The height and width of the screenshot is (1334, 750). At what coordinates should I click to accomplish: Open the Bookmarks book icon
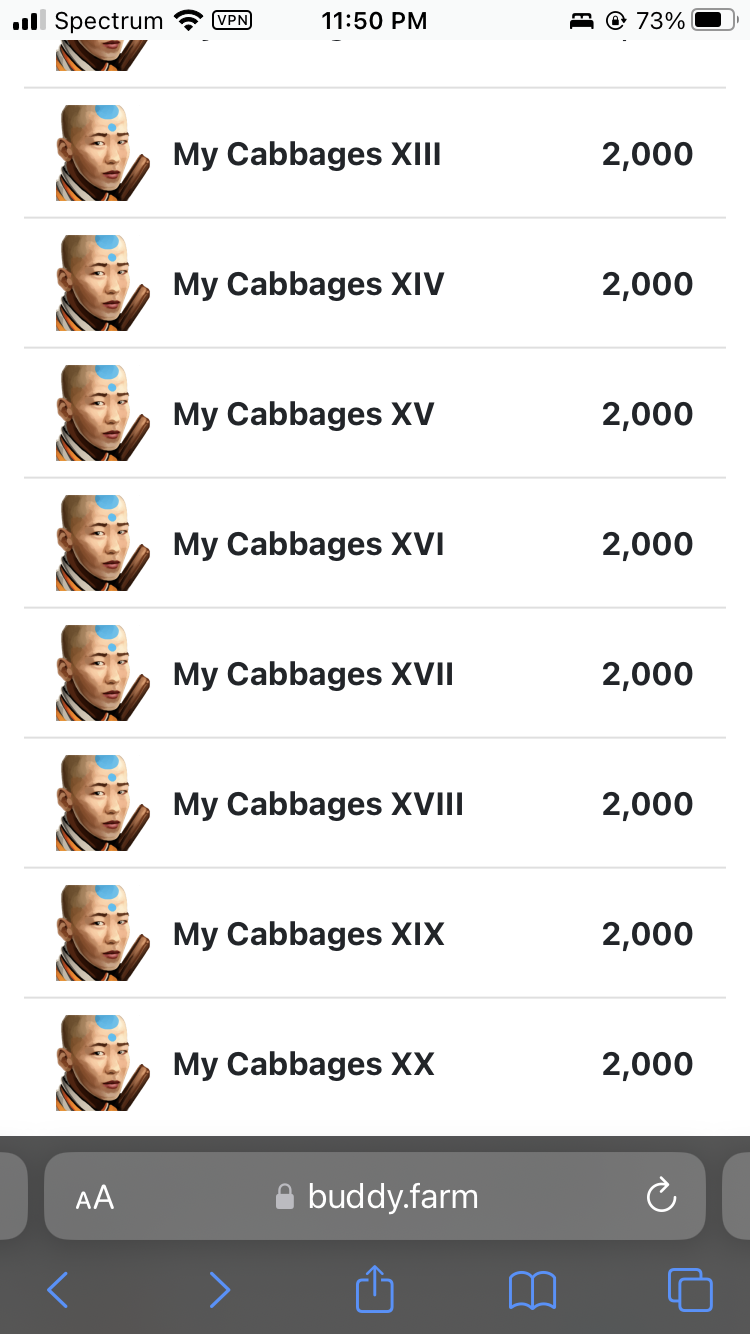[532, 1290]
